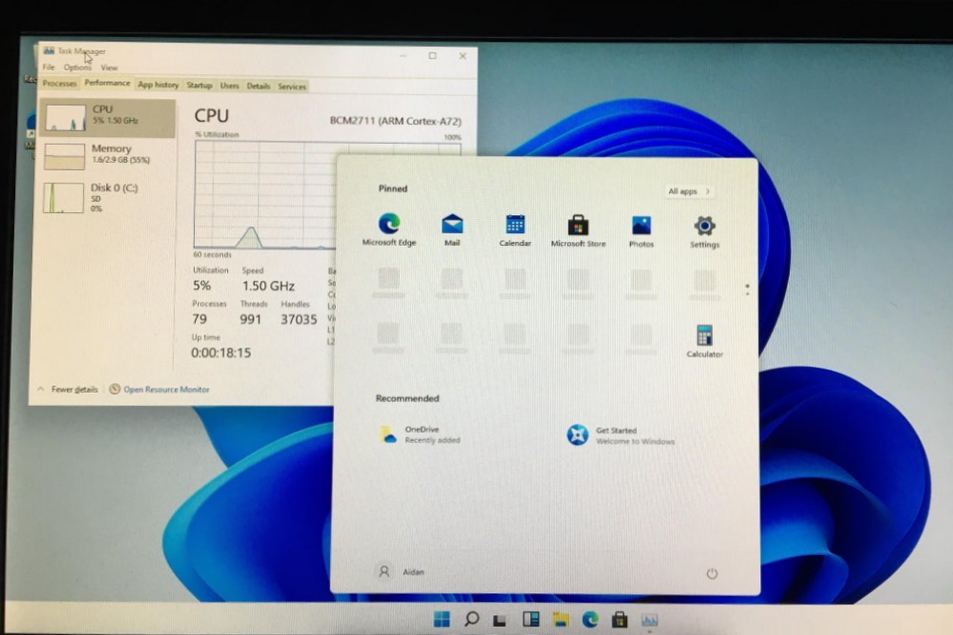Screen dimensions: 953x635
Task: Open the Mail pinned app
Action: [452, 230]
